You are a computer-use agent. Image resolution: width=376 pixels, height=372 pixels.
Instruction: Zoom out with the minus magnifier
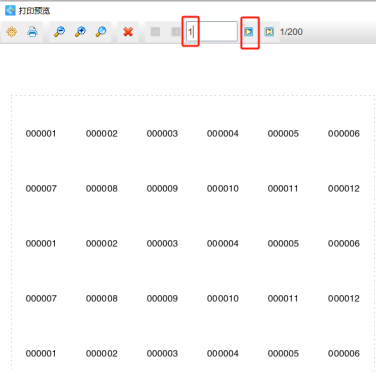pos(59,32)
